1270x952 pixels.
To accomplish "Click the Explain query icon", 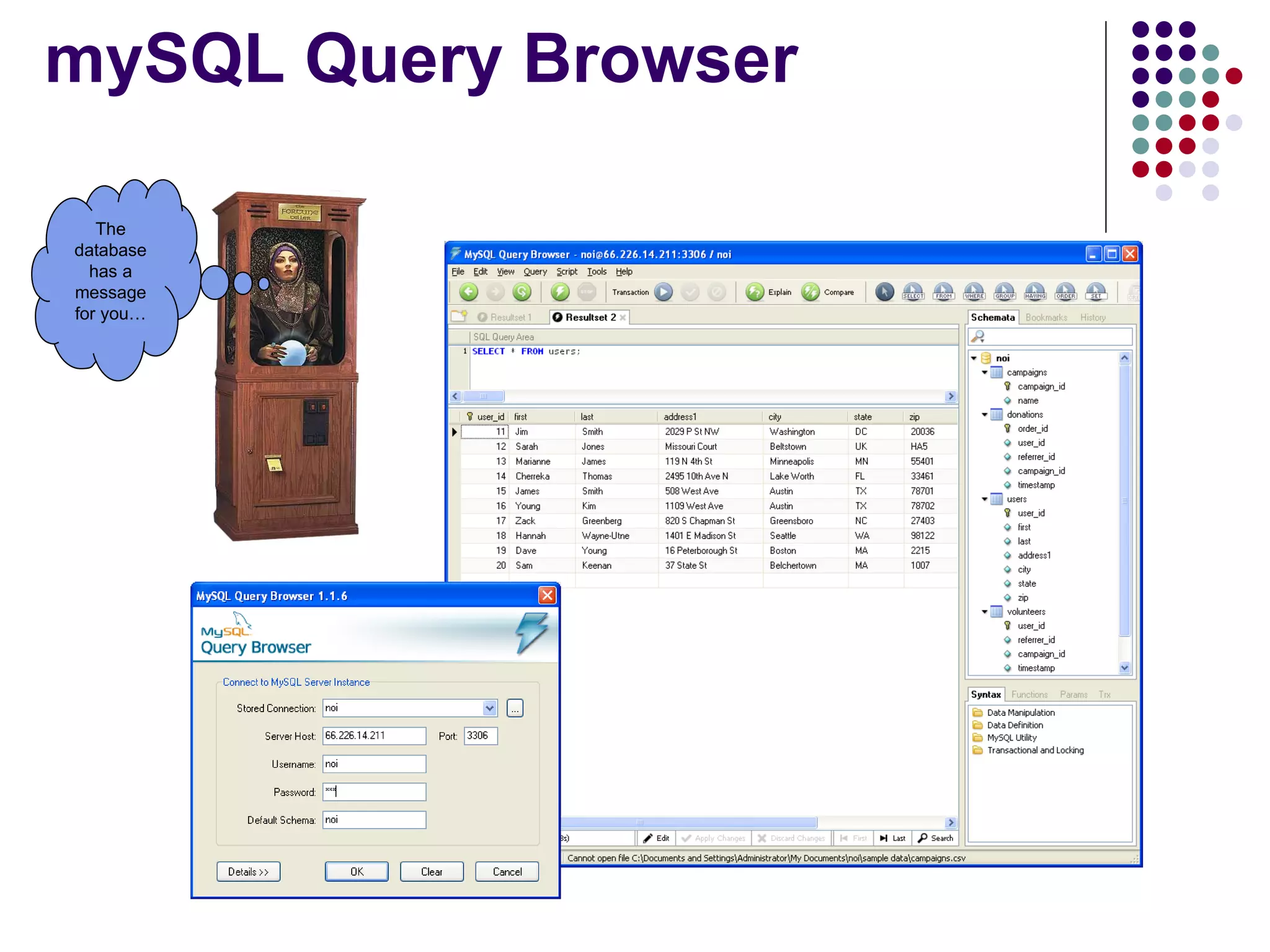I will [x=755, y=292].
